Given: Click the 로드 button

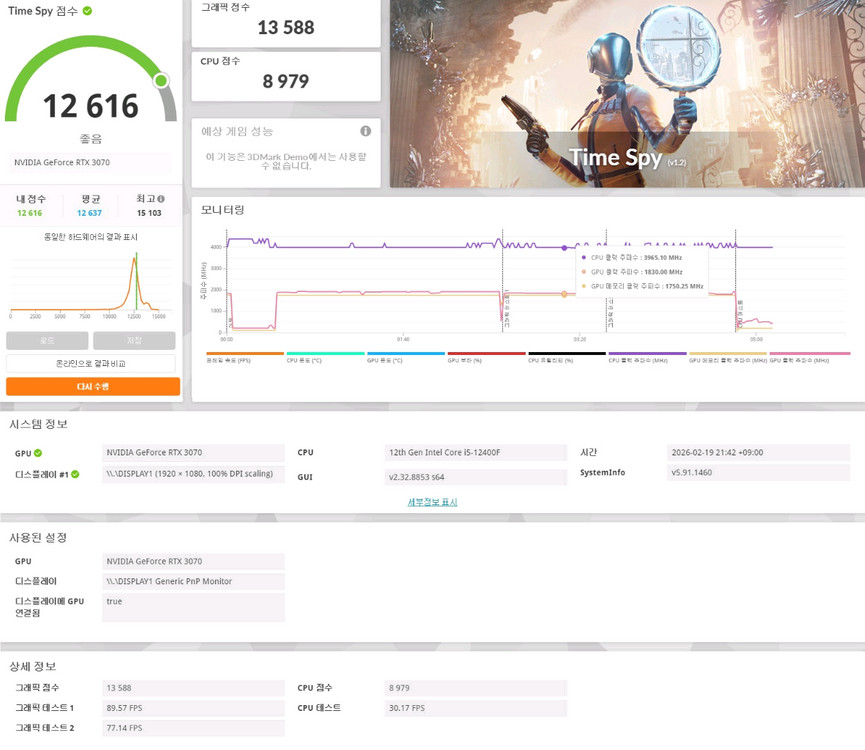Looking at the screenshot, I should [x=47, y=340].
